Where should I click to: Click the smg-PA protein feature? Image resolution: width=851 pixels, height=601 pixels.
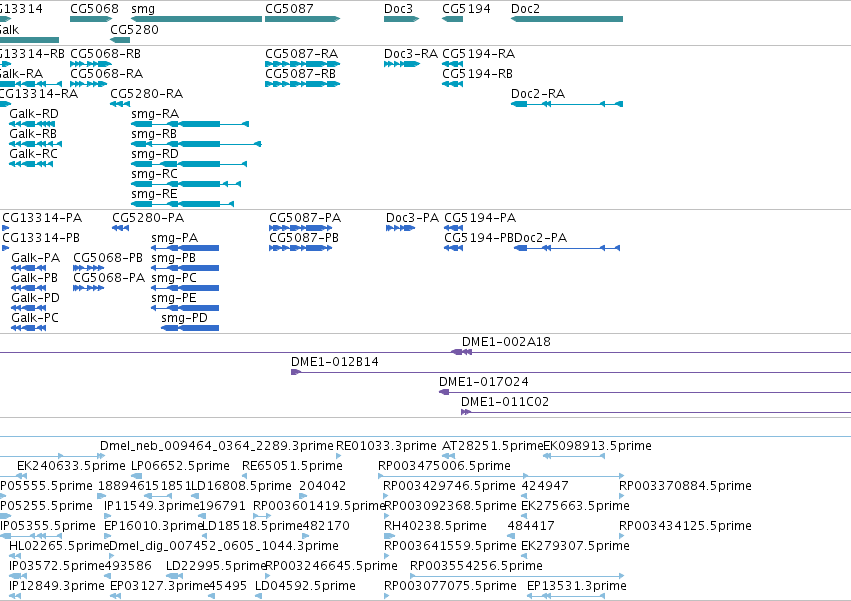(185, 248)
